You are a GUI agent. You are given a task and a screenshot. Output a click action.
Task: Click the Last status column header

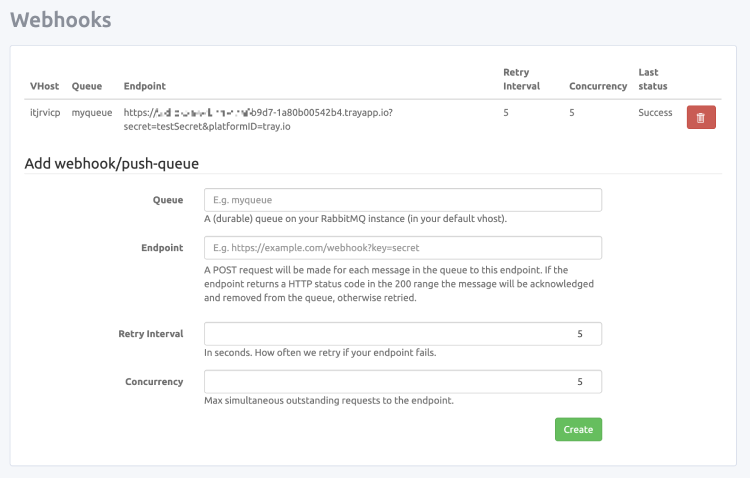(652, 79)
